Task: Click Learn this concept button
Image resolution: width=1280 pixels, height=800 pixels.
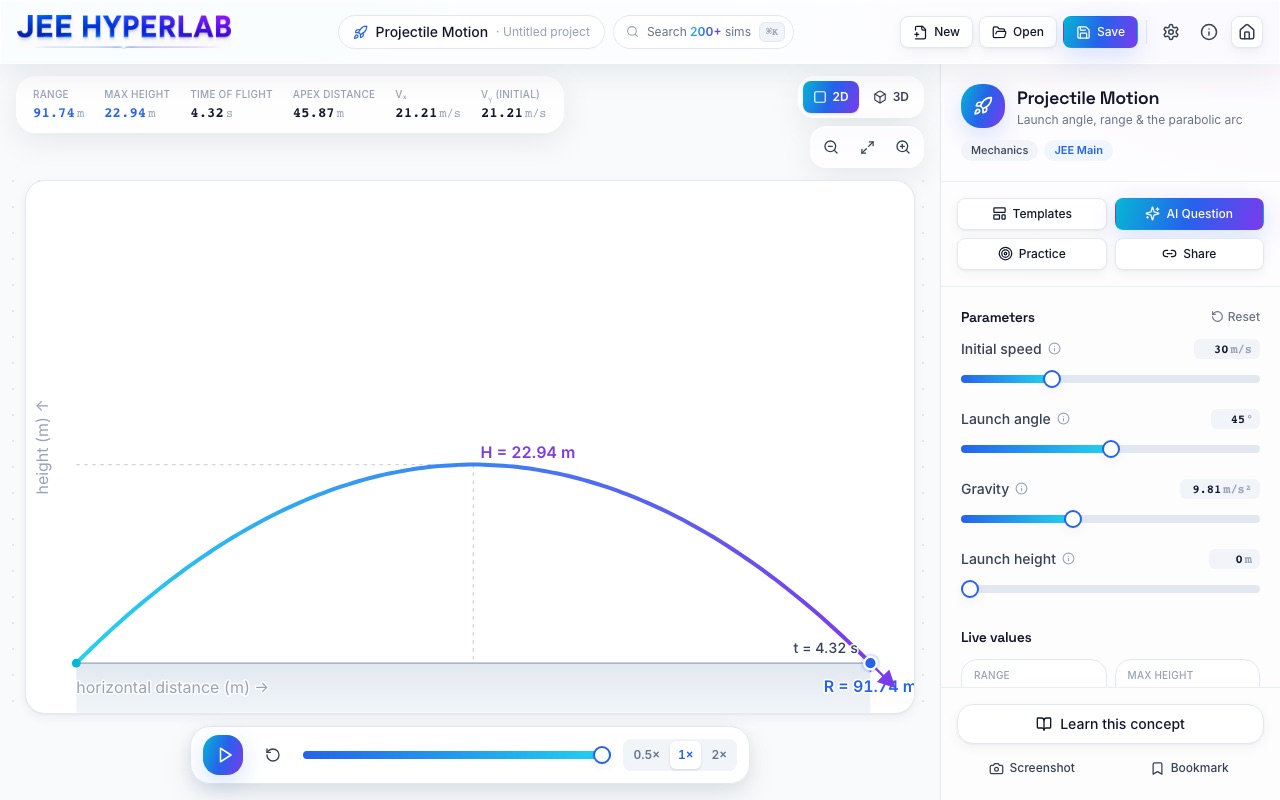Action: (1110, 724)
